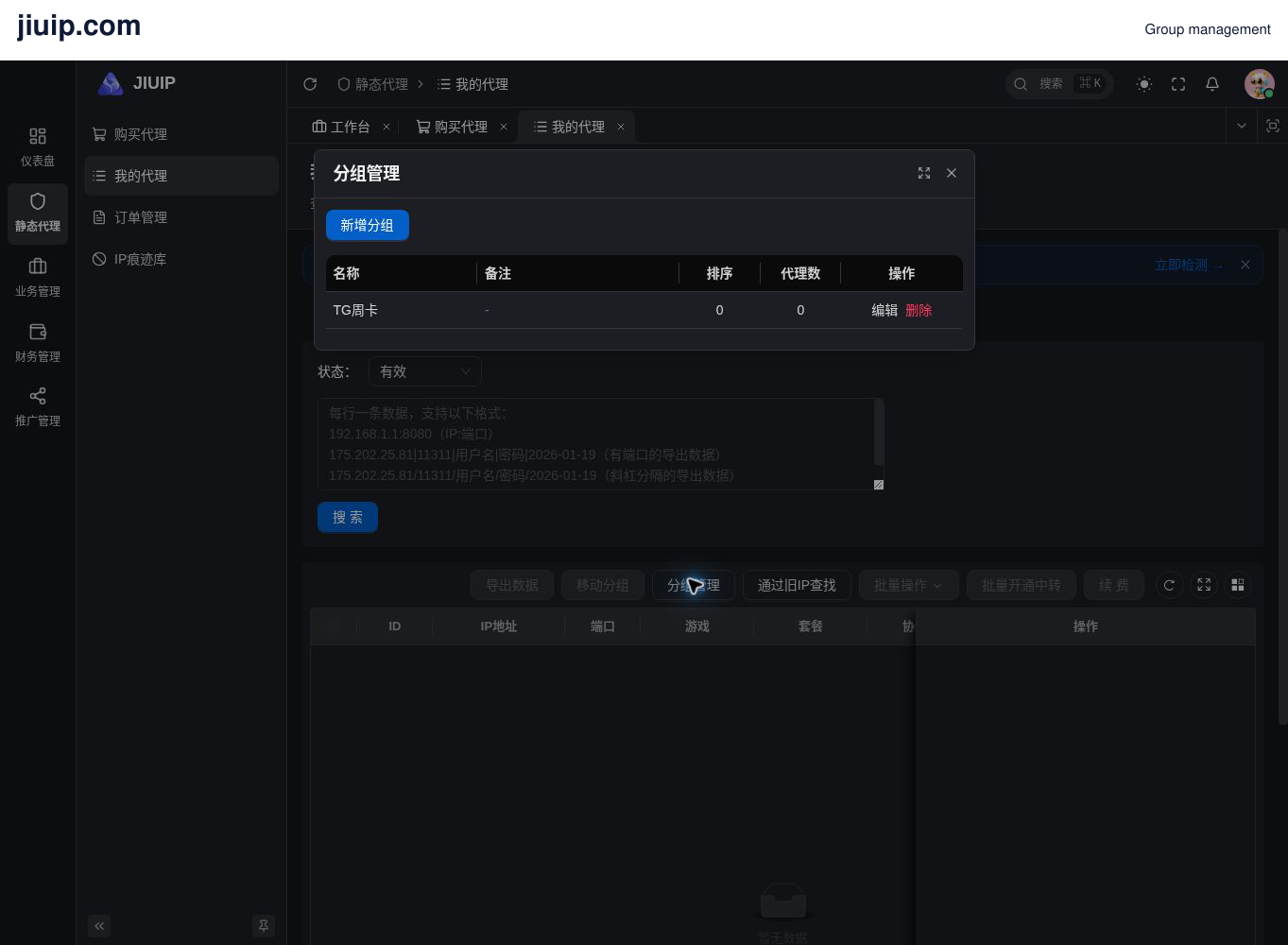Open 购买代理 in sidebar menu
Screen dimensions: 1288x945
[181, 134]
